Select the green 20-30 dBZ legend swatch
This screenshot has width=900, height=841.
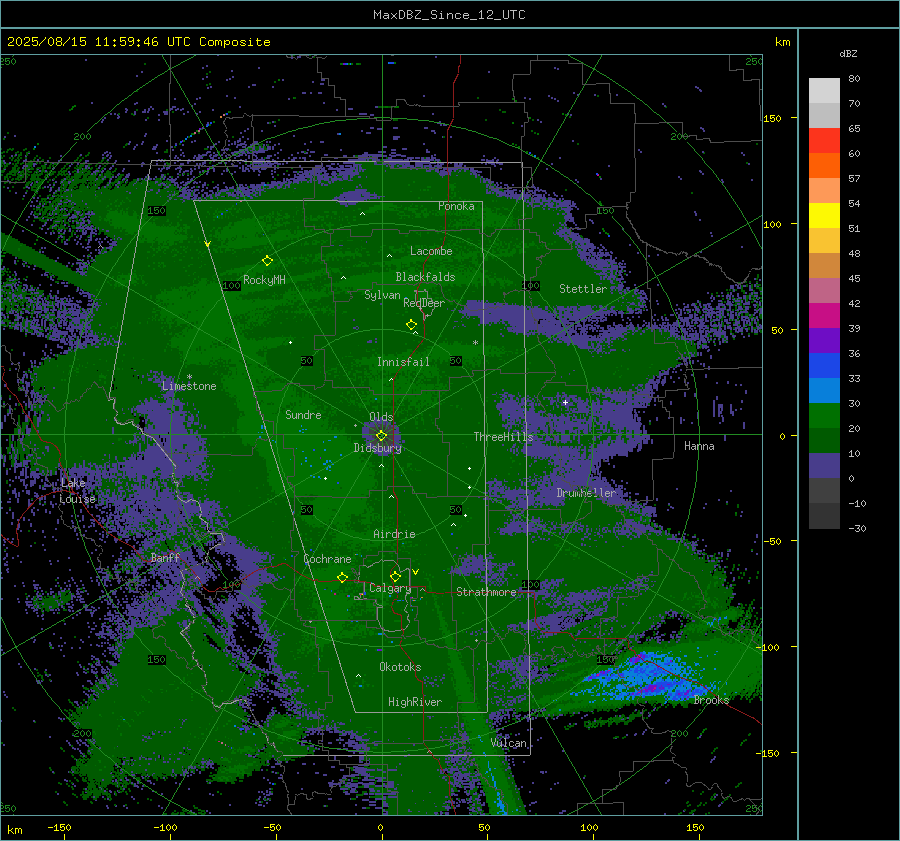point(824,416)
